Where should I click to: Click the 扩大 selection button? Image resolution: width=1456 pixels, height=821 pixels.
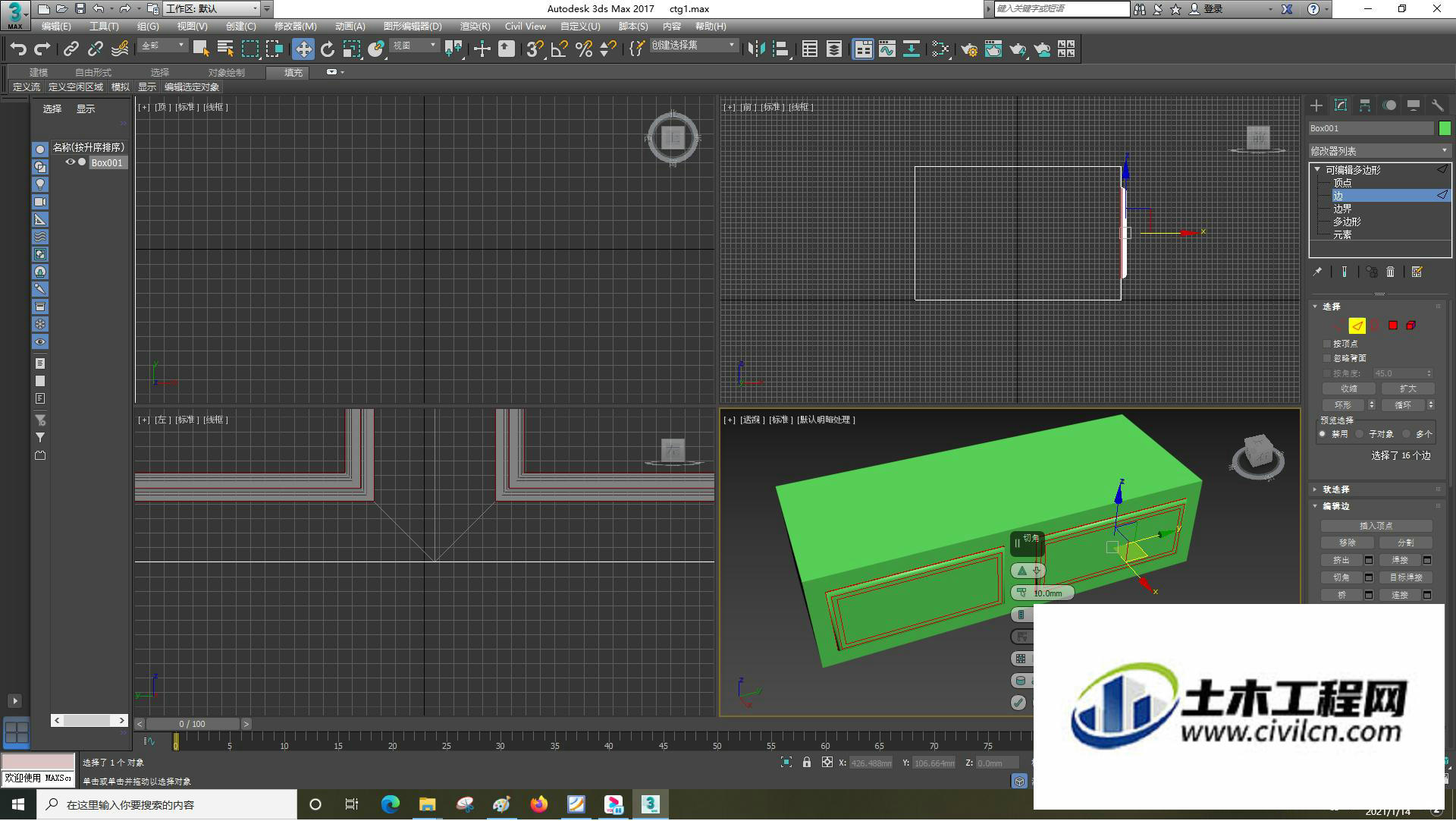click(x=1407, y=389)
